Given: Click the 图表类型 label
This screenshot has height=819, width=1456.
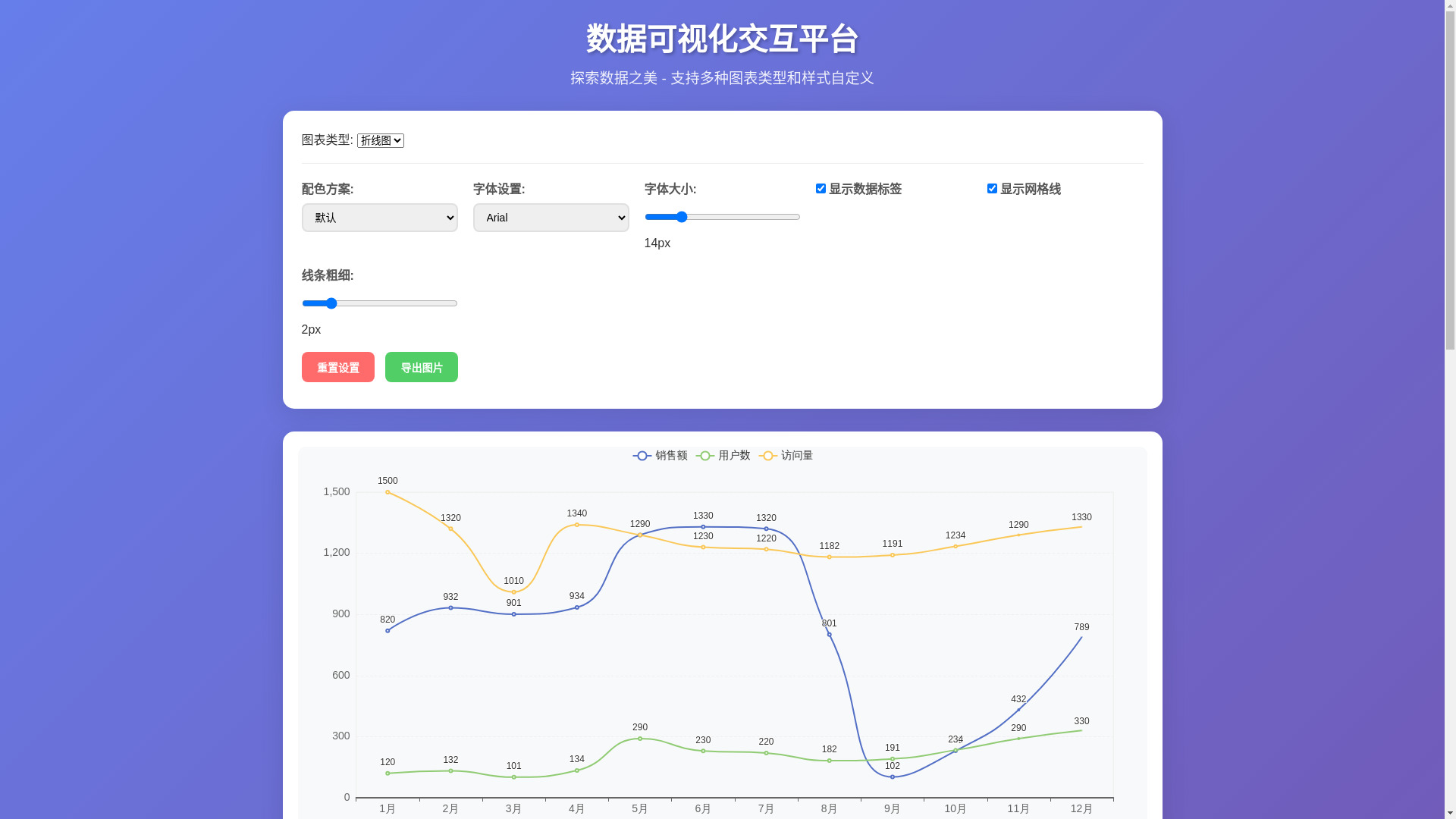Looking at the screenshot, I should [x=328, y=140].
